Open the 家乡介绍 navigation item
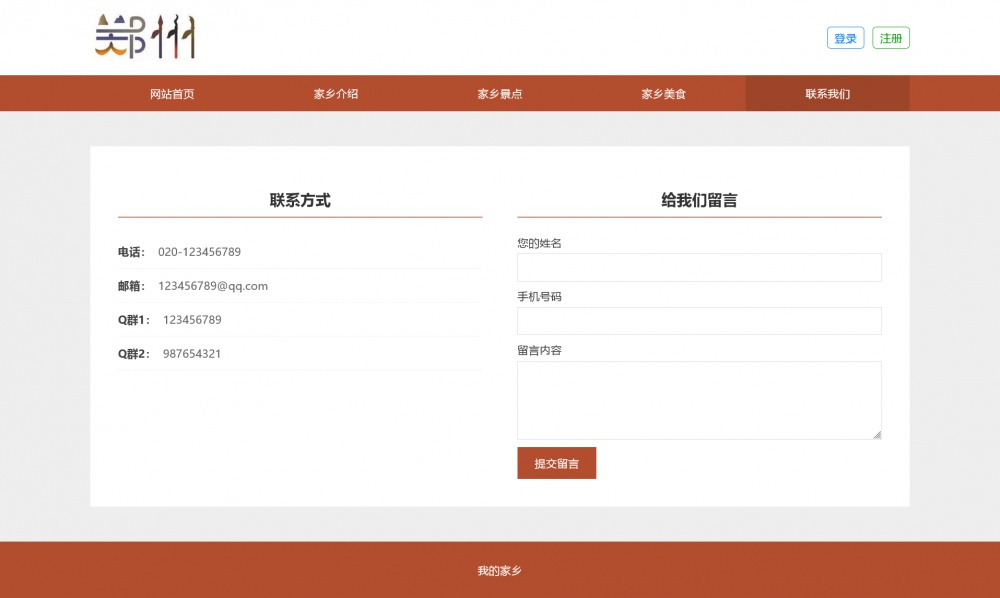 336,94
